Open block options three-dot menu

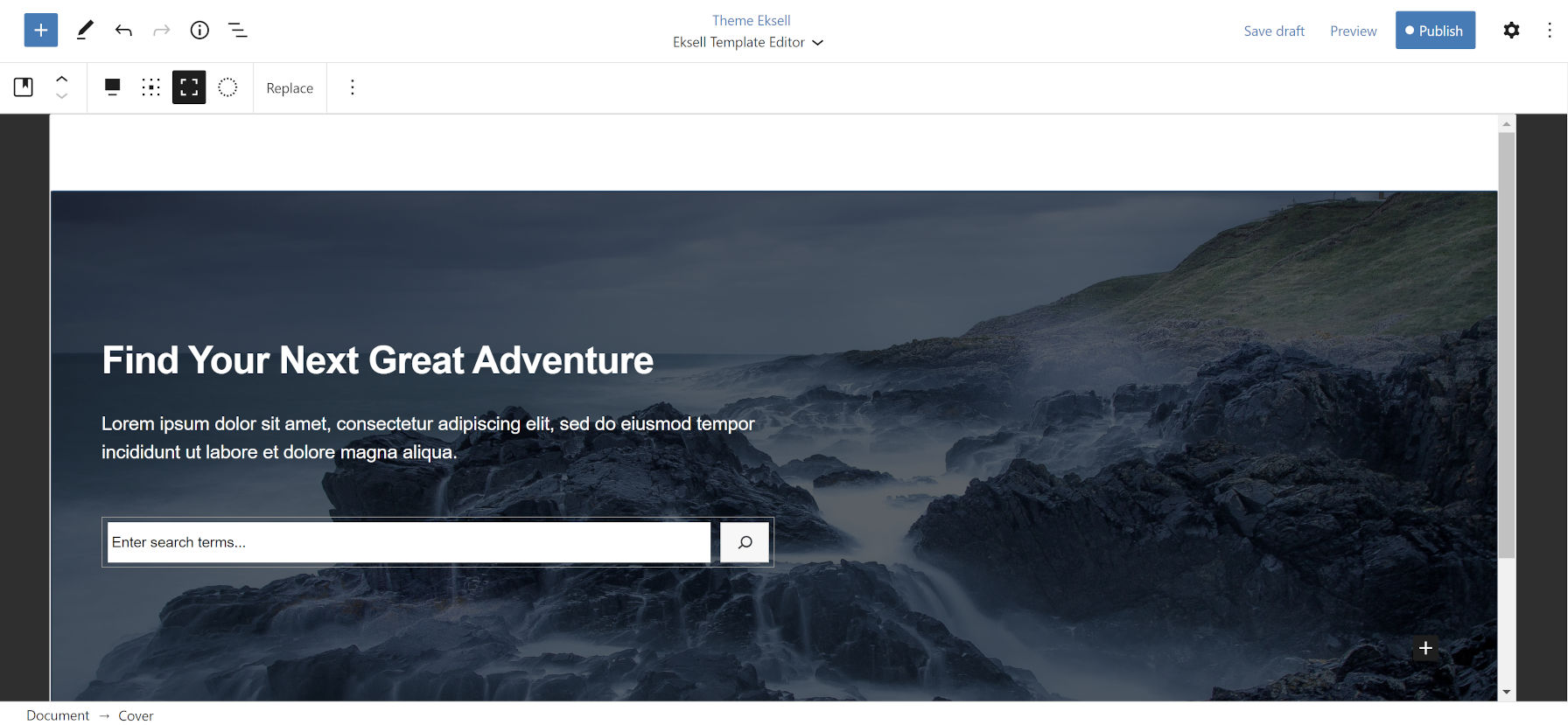point(353,87)
